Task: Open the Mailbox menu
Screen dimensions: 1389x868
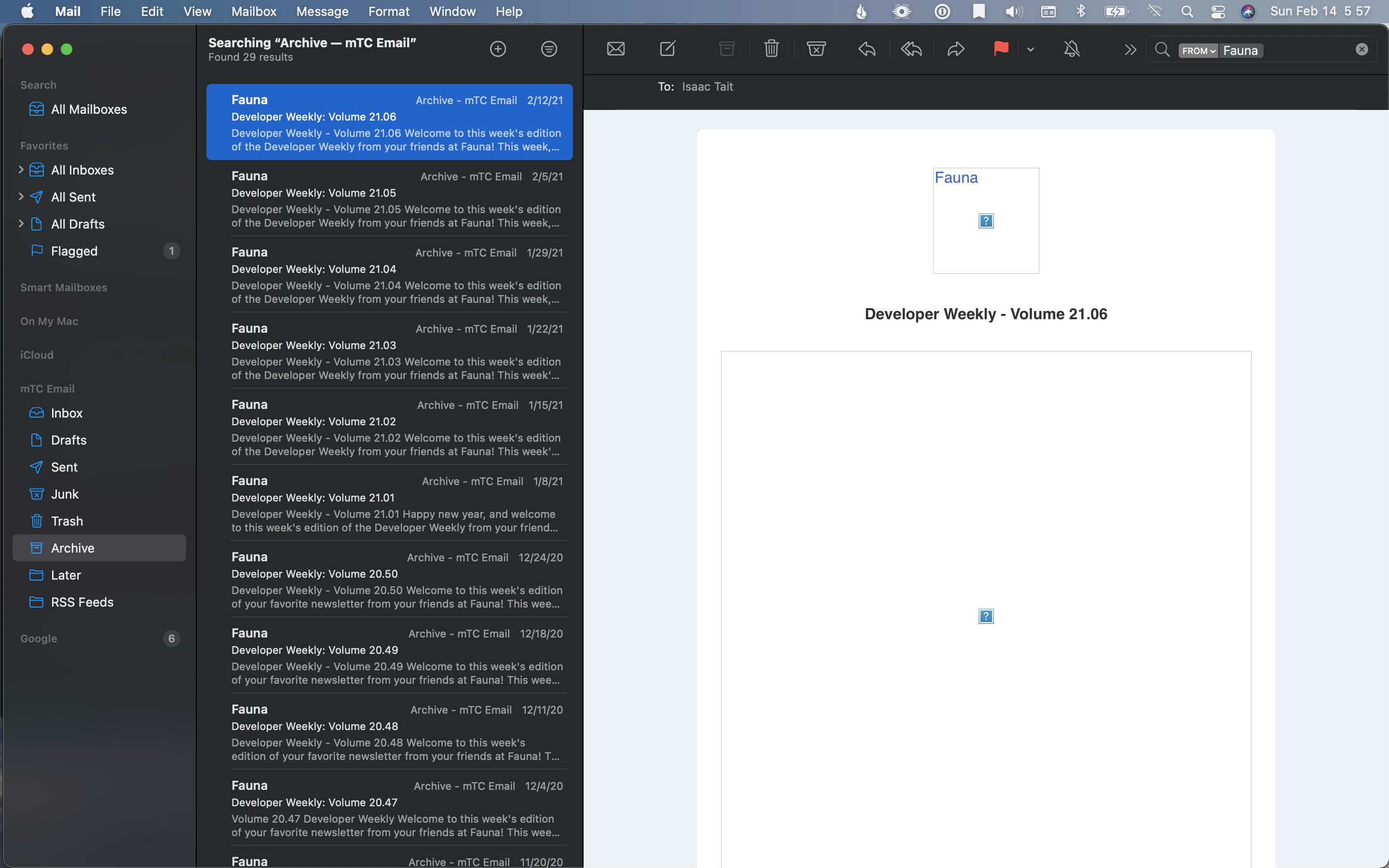Action: coord(254,12)
